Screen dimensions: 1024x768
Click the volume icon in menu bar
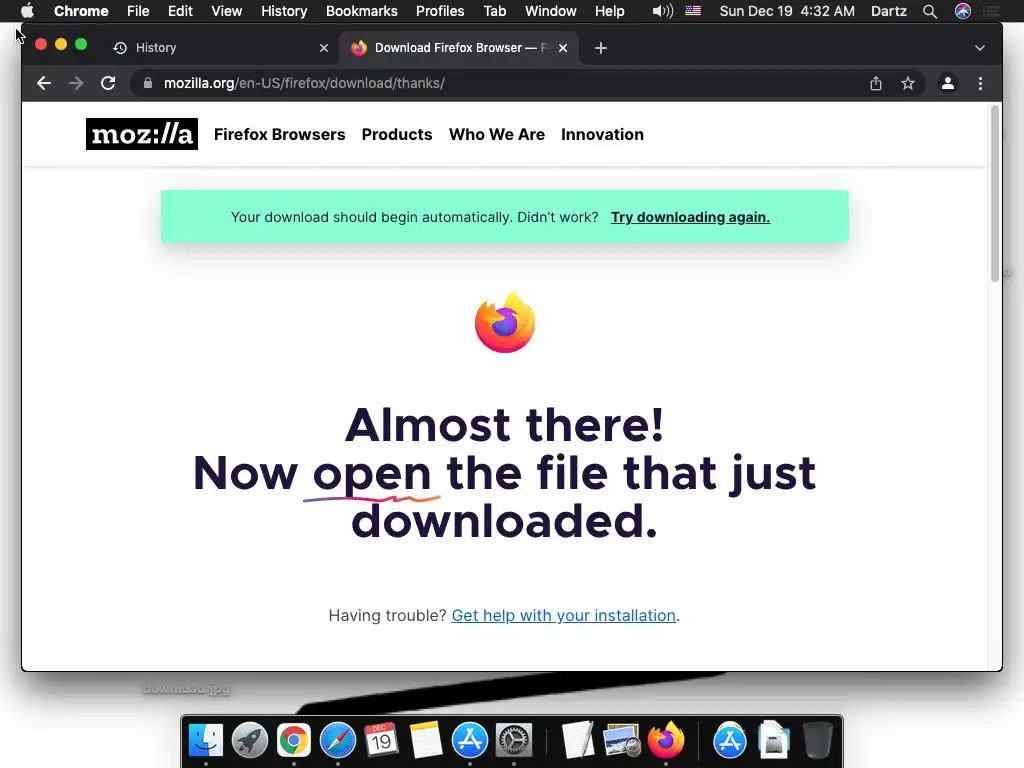point(662,11)
